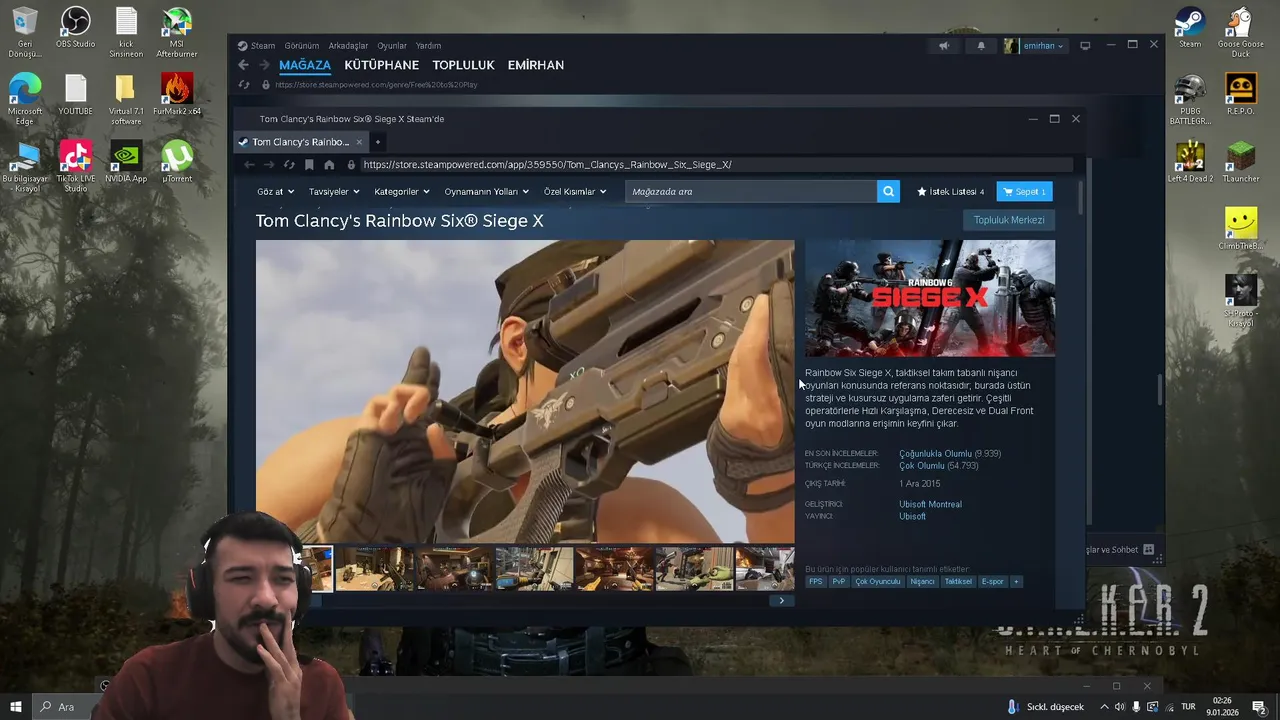The width and height of the screenshot is (1280, 720).
Task: Select the Çok Oyunculu tag
Action: (878, 581)
